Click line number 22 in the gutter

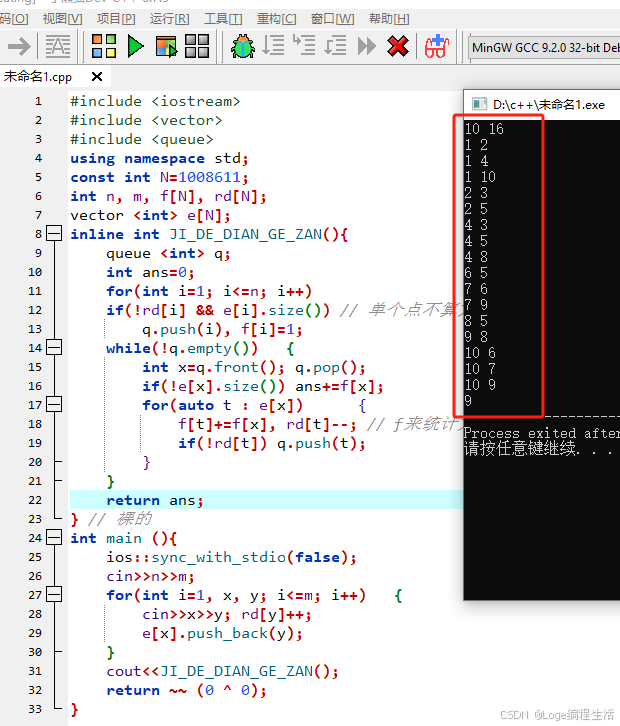[35, 500]
